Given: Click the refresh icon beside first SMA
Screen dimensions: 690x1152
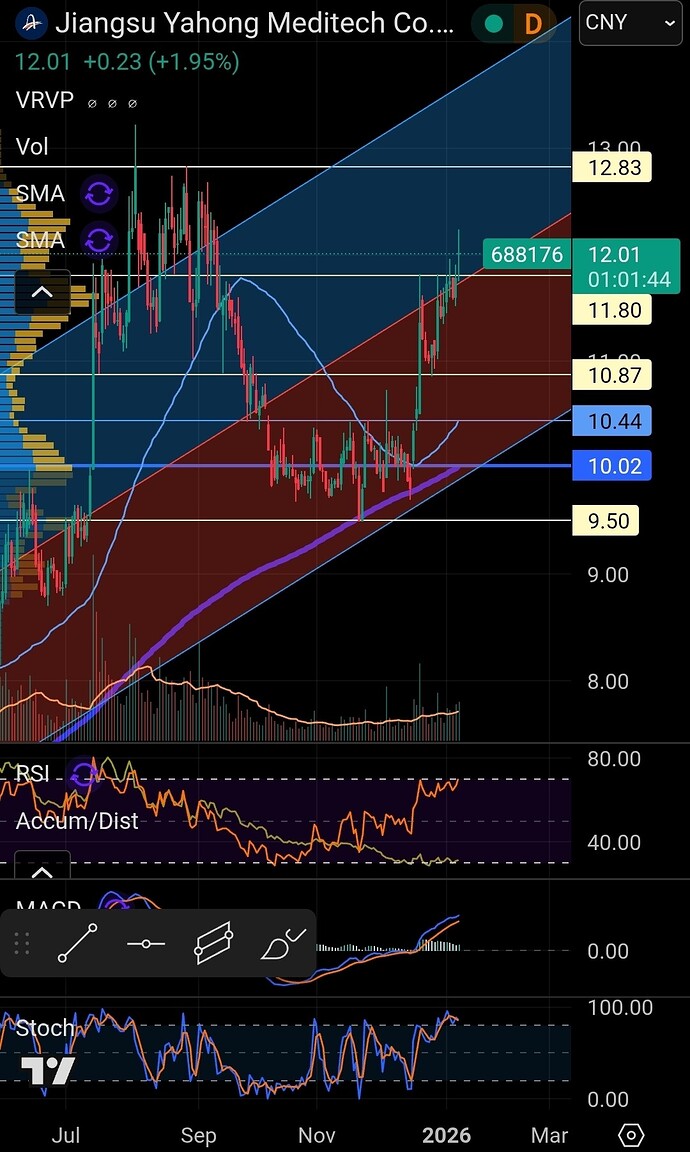Looking at the screenshot, I should [99, 194].
